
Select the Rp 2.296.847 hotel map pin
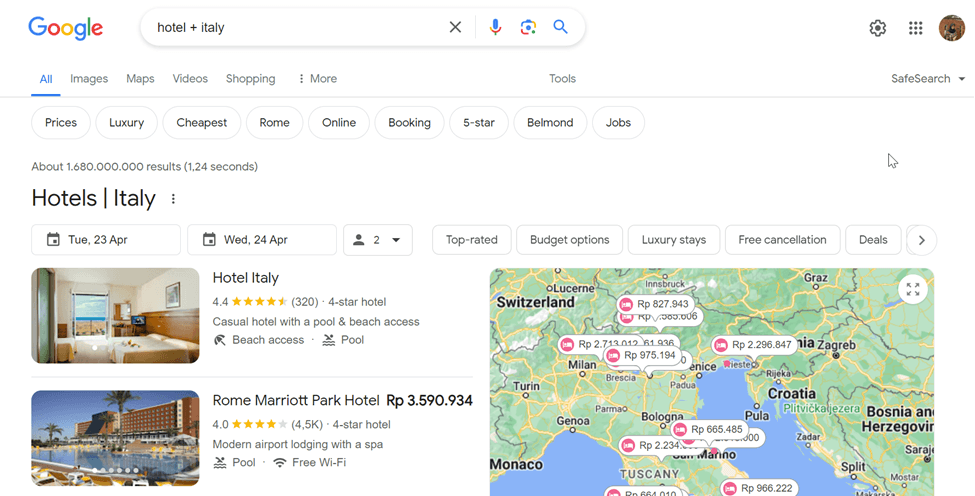point(754,344)
